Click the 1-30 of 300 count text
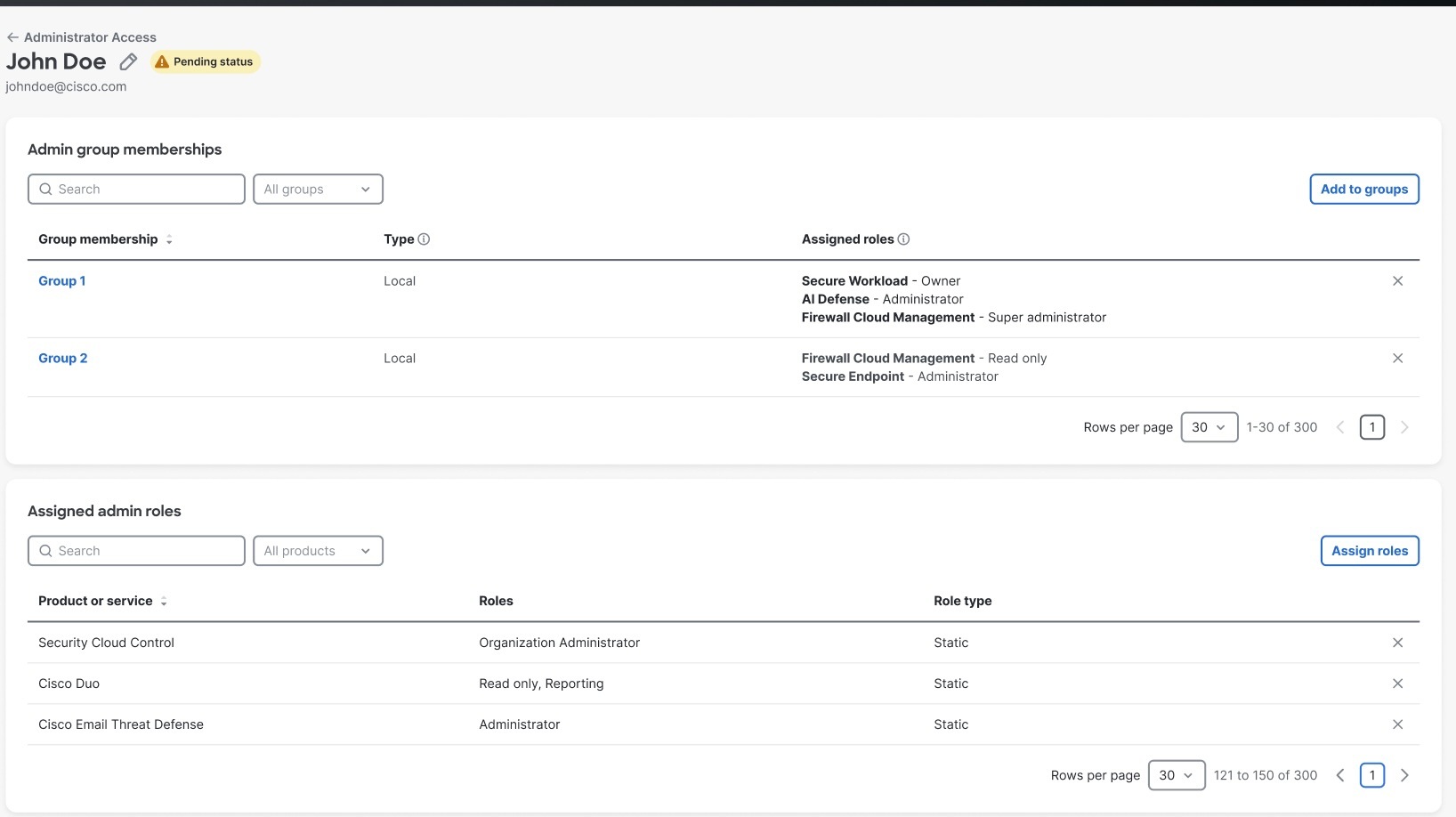This screenshot has width=1456, height=817. coord(1282,427)
